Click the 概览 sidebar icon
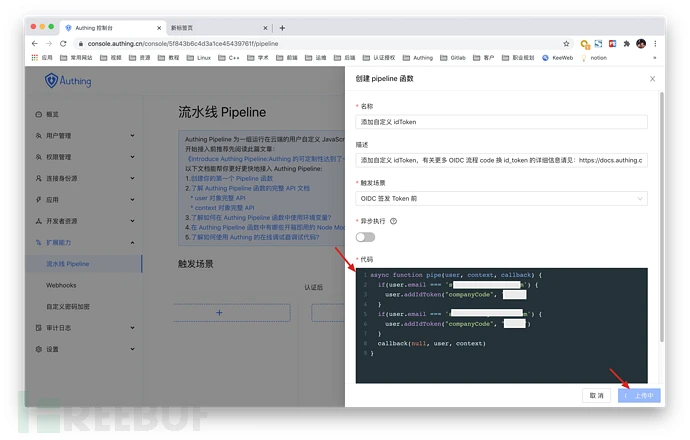Image resolution: width=690 pixels, height=440 pixels. [x=39, y=114]
